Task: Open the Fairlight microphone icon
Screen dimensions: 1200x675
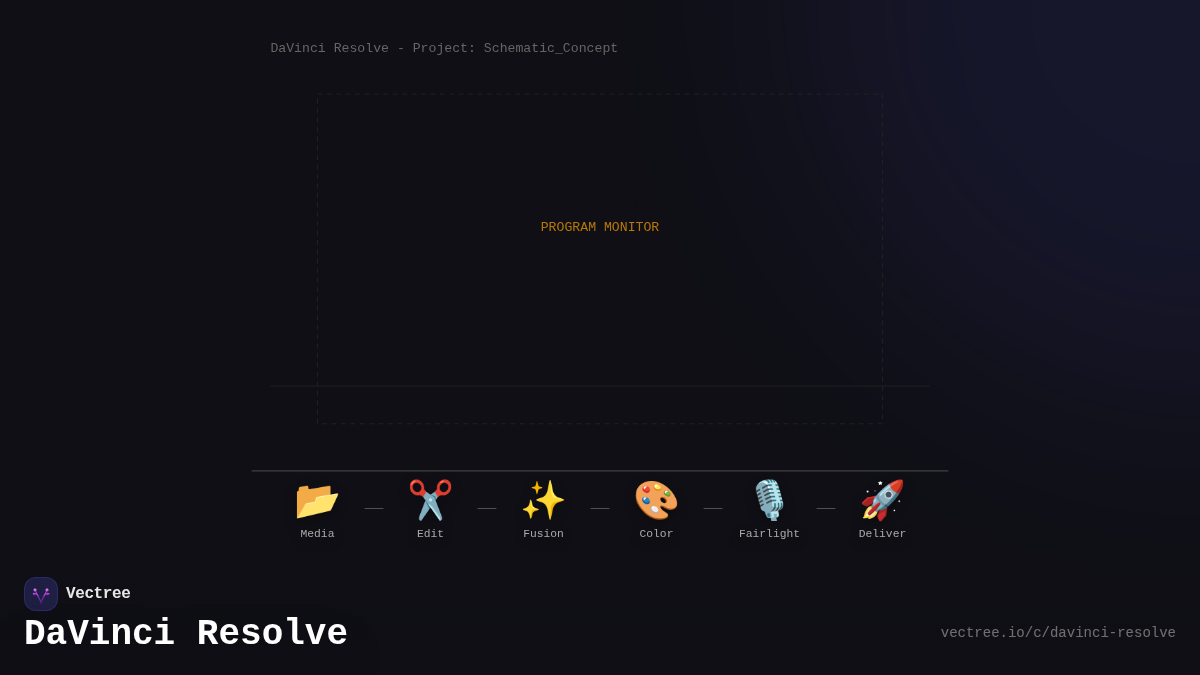Action: point(769,499)
